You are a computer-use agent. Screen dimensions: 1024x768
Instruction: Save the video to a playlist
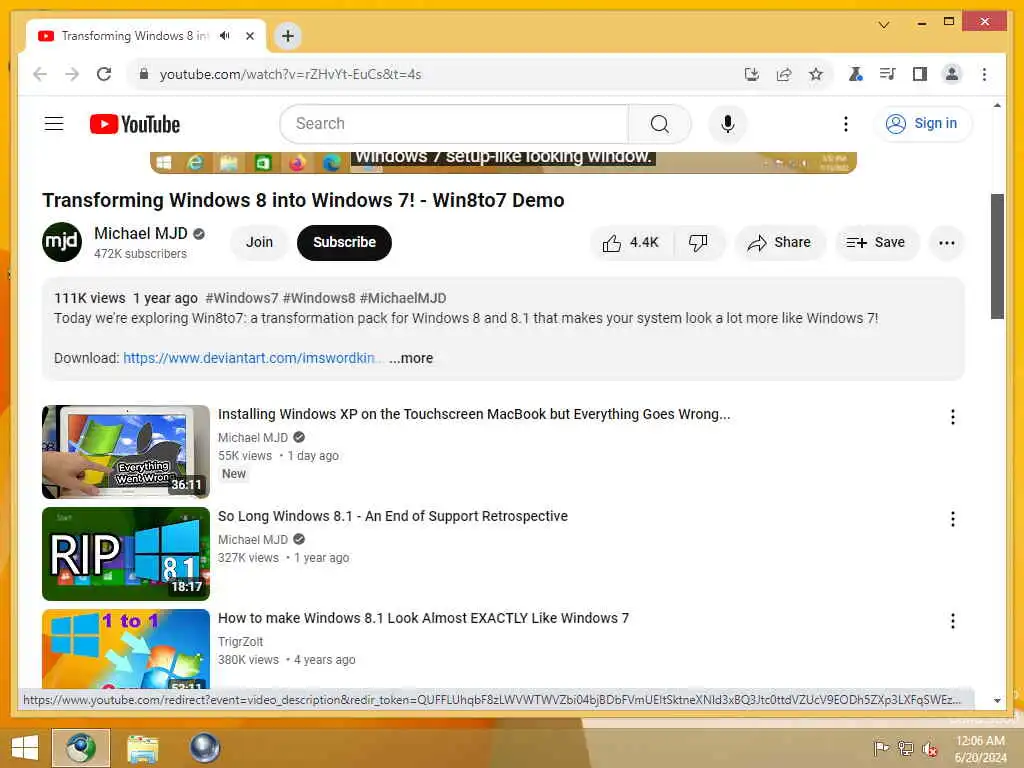pos(876,243)
